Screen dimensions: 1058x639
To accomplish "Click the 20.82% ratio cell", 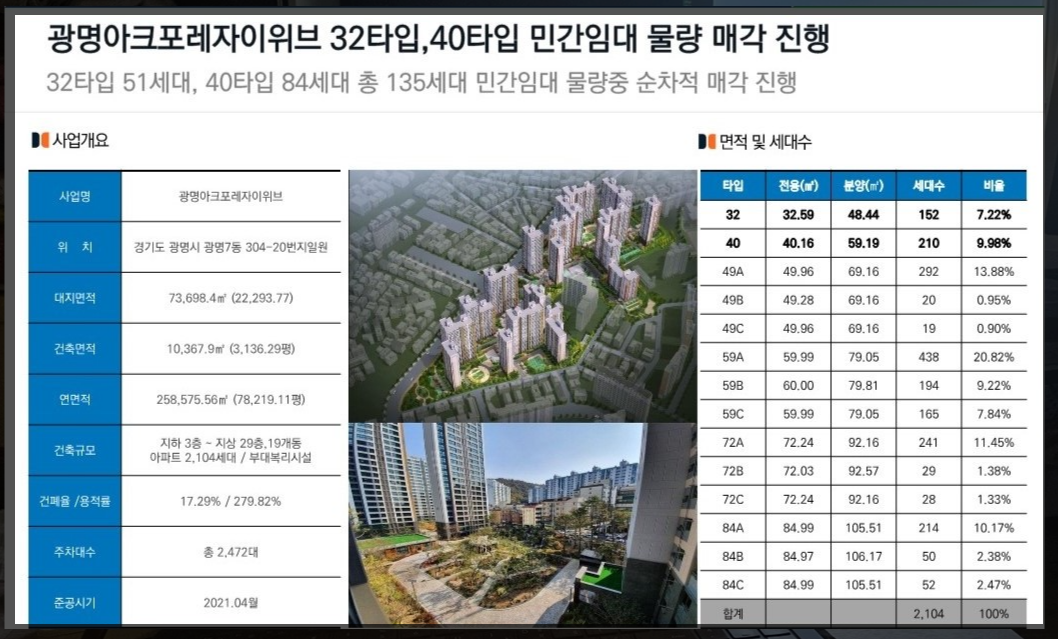I will [994, 357].
